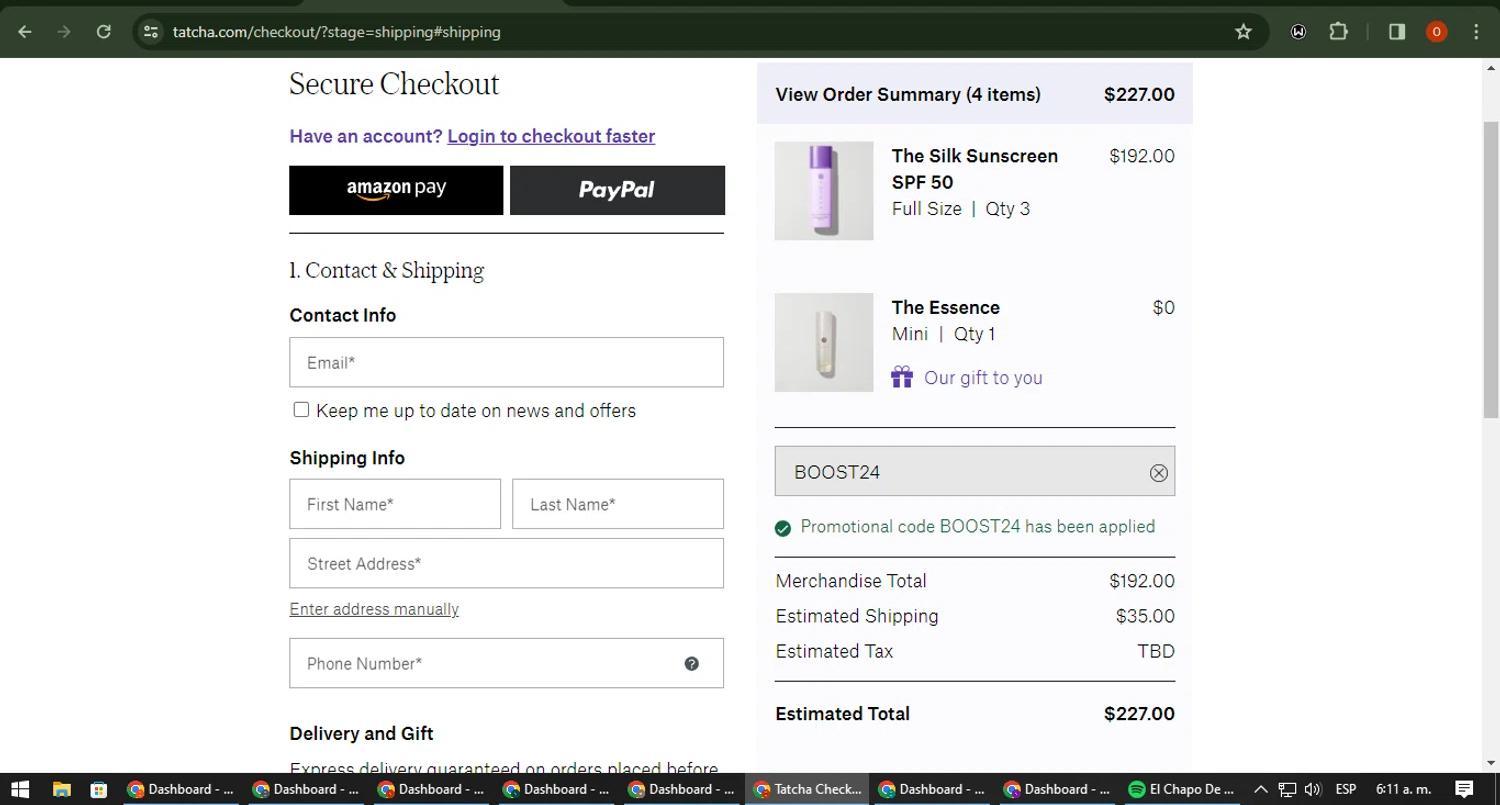Open the orange profile avatar
Image resolution: width=1500 pixels, height=805 pixels.
[1436, 32]
